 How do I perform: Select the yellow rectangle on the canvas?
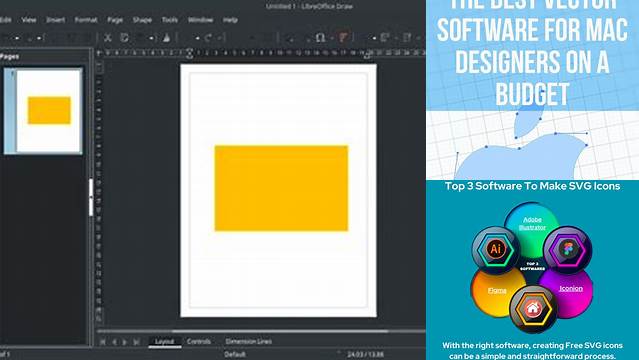click(281, 188)
